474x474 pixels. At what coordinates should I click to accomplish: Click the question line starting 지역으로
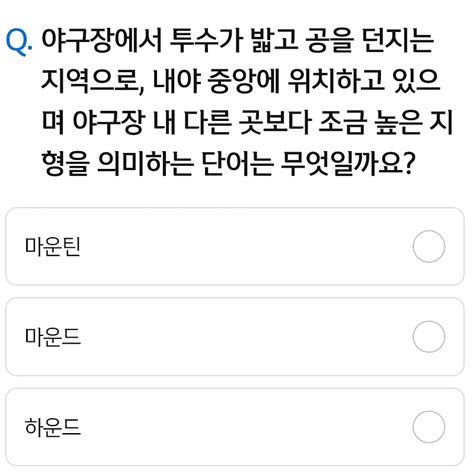click(241, 81)
